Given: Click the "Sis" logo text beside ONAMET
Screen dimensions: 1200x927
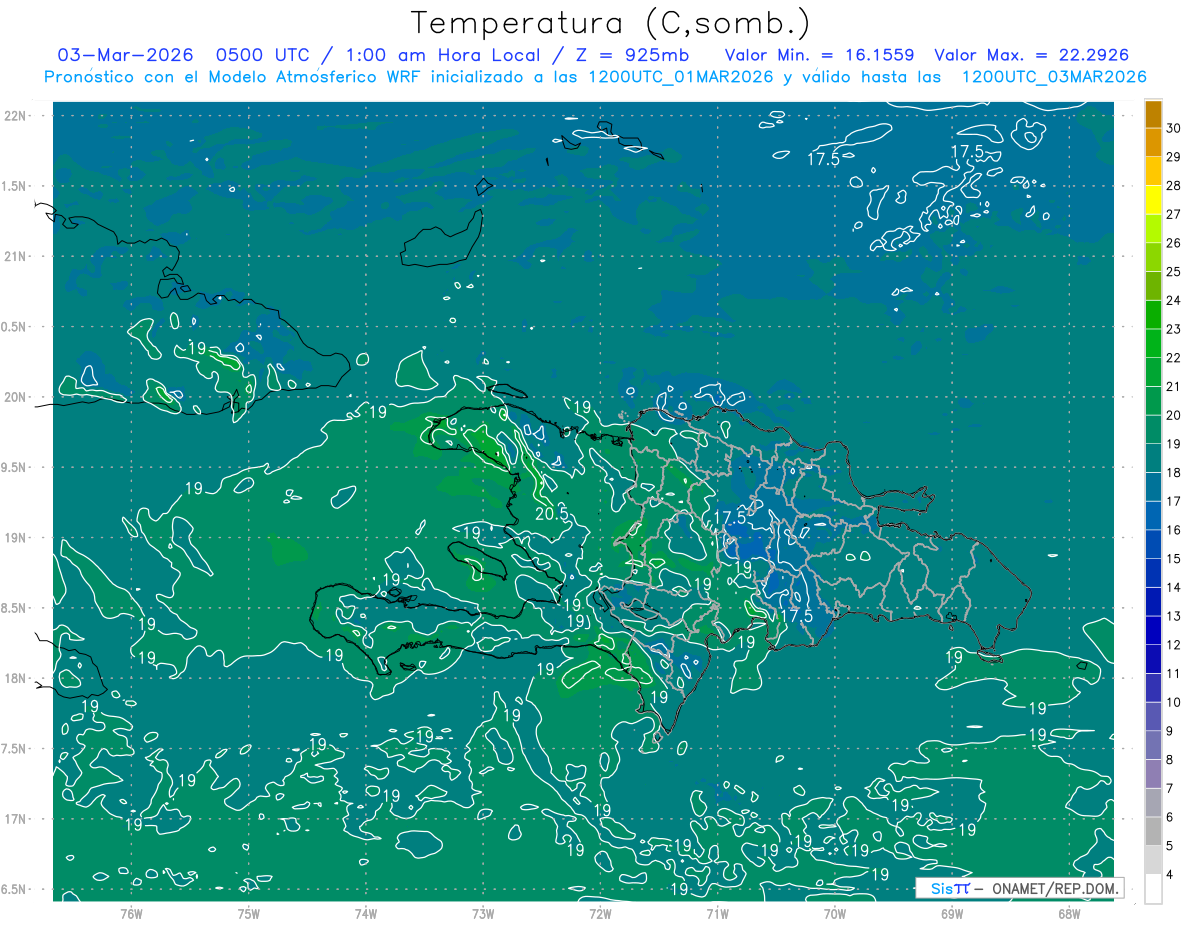Looking at the screenshot, I should (940, 888).
